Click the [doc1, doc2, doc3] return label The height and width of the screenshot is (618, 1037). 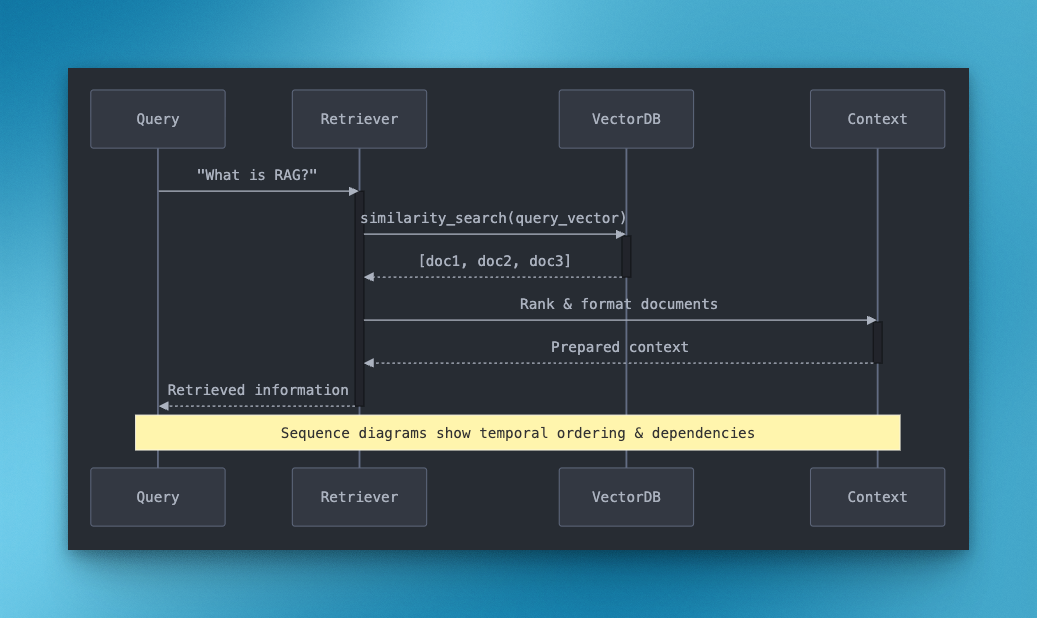[x=494, y=261]
